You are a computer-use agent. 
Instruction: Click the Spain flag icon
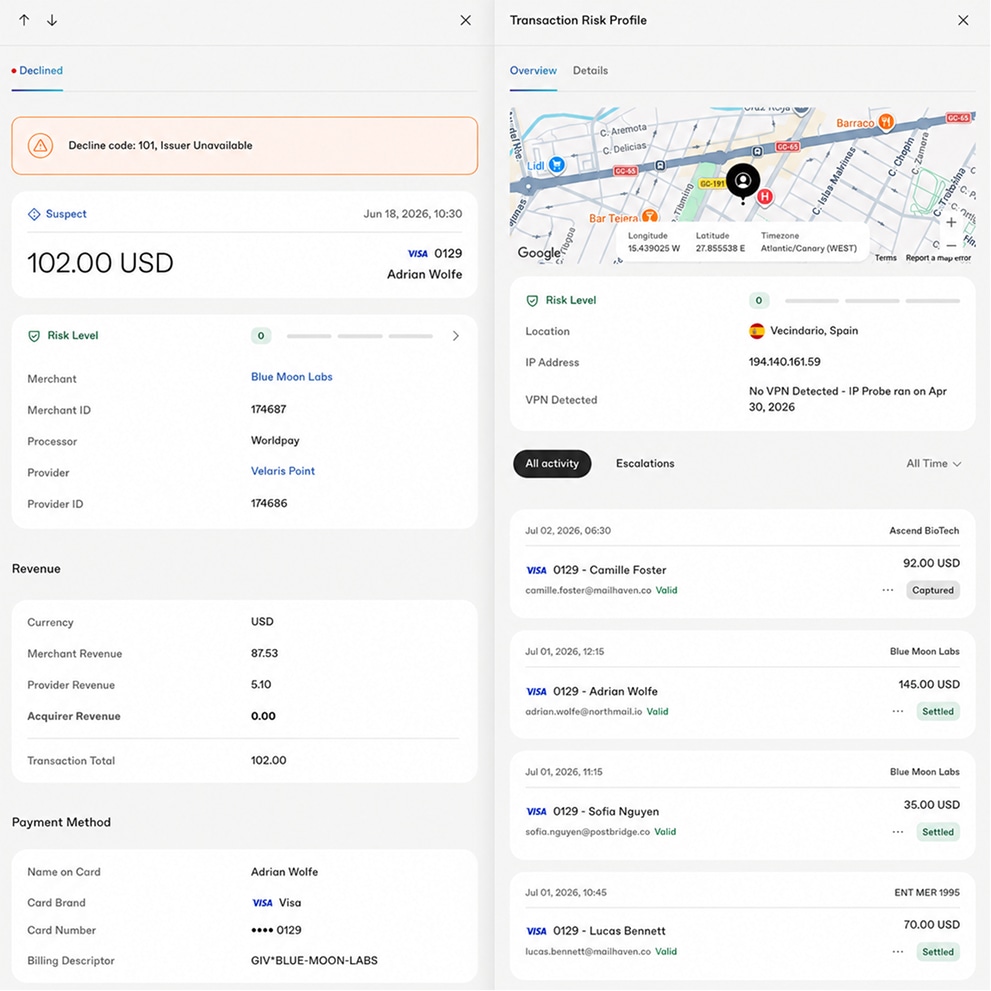pyautogui.click(x=757, y=331)
